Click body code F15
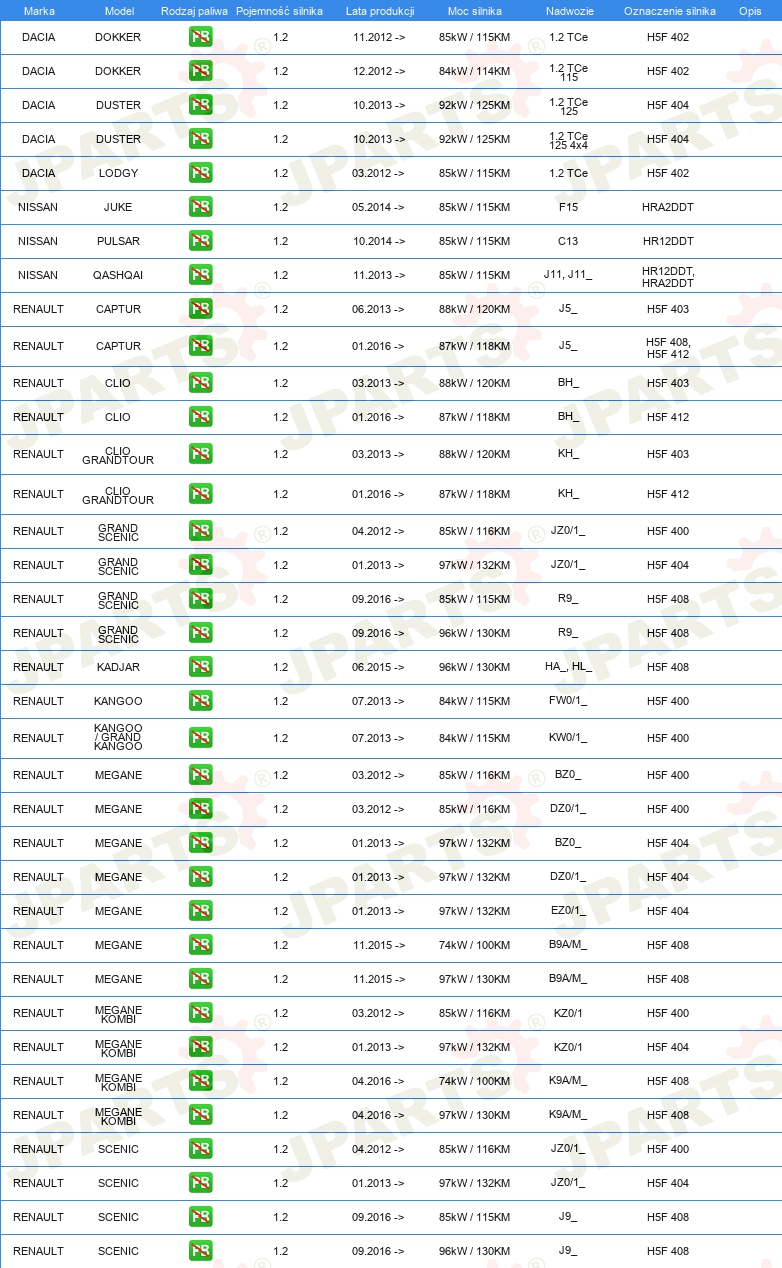The height and width of the screenshot is (1268, 782). 568,207
